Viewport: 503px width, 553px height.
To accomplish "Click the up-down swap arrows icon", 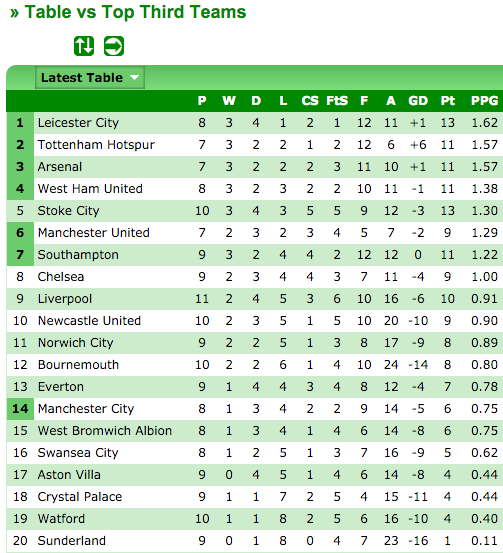I will (84, 46).
